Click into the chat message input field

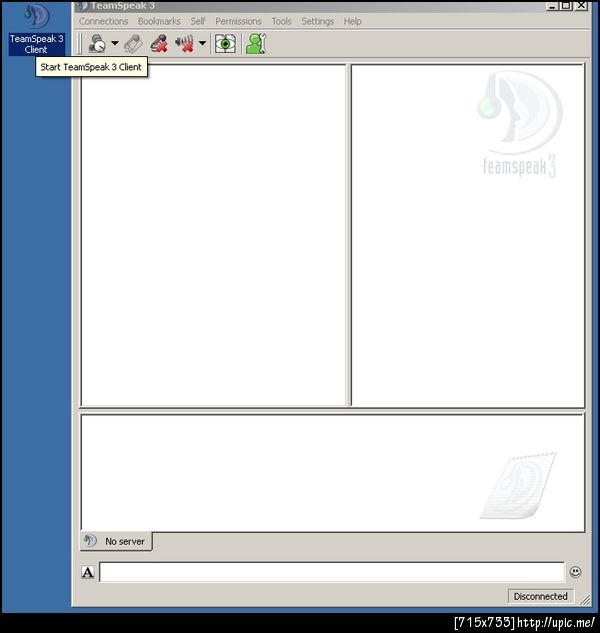[332, 572]
